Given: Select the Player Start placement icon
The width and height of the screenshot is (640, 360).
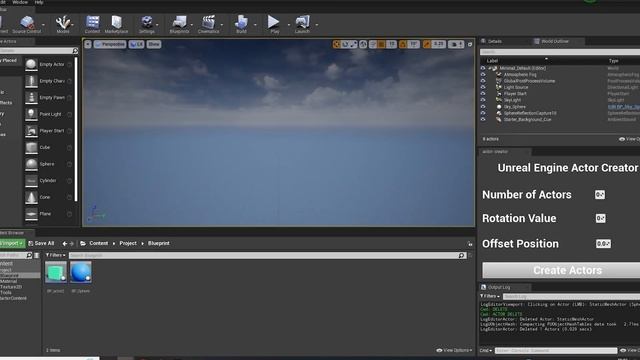Looking at the screenshot, I should tap(31, 131).
